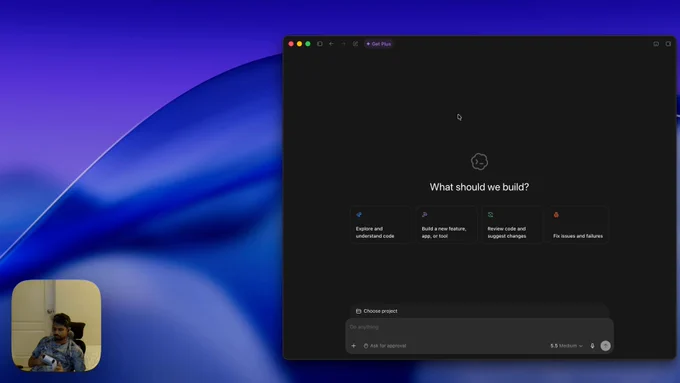
Task: Open the terminal panel icon at top right
Action: click(656, 44)
